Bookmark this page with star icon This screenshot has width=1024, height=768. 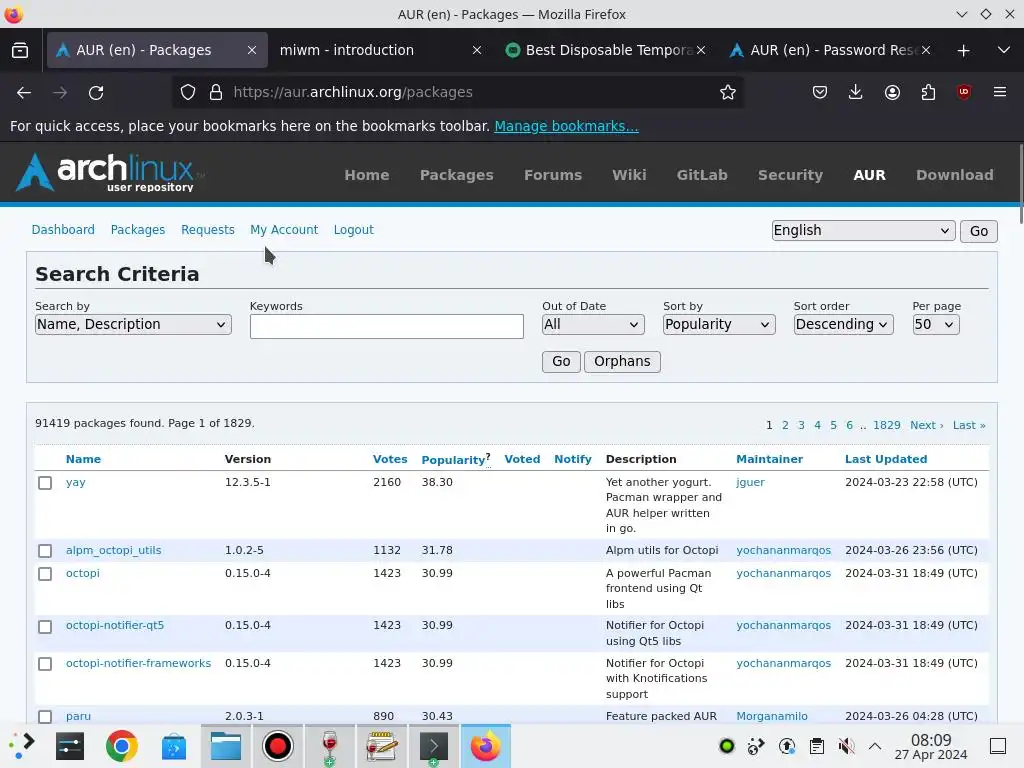tap(728, 93)
